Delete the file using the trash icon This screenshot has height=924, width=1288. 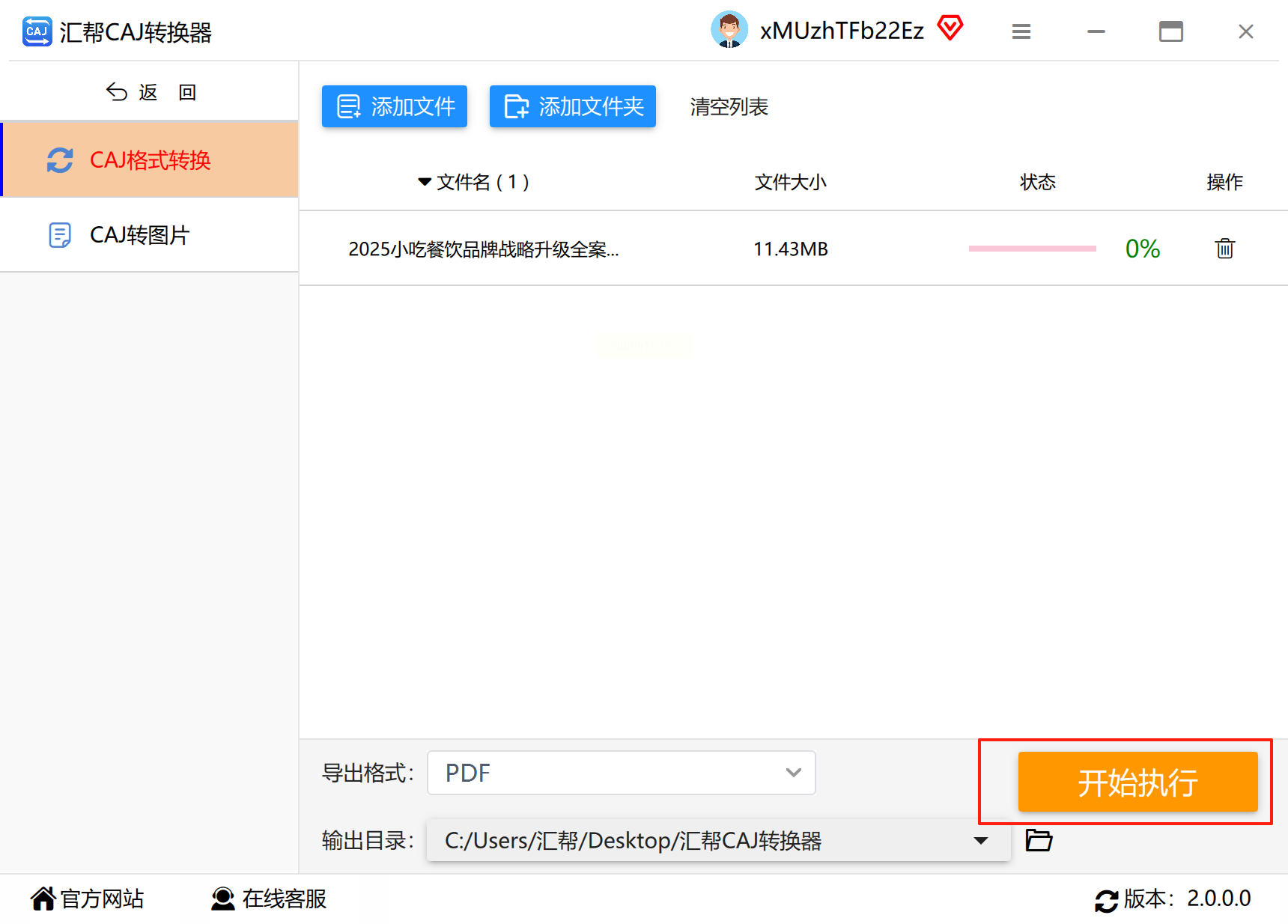pyautogui.click(x=1224, y=248)
